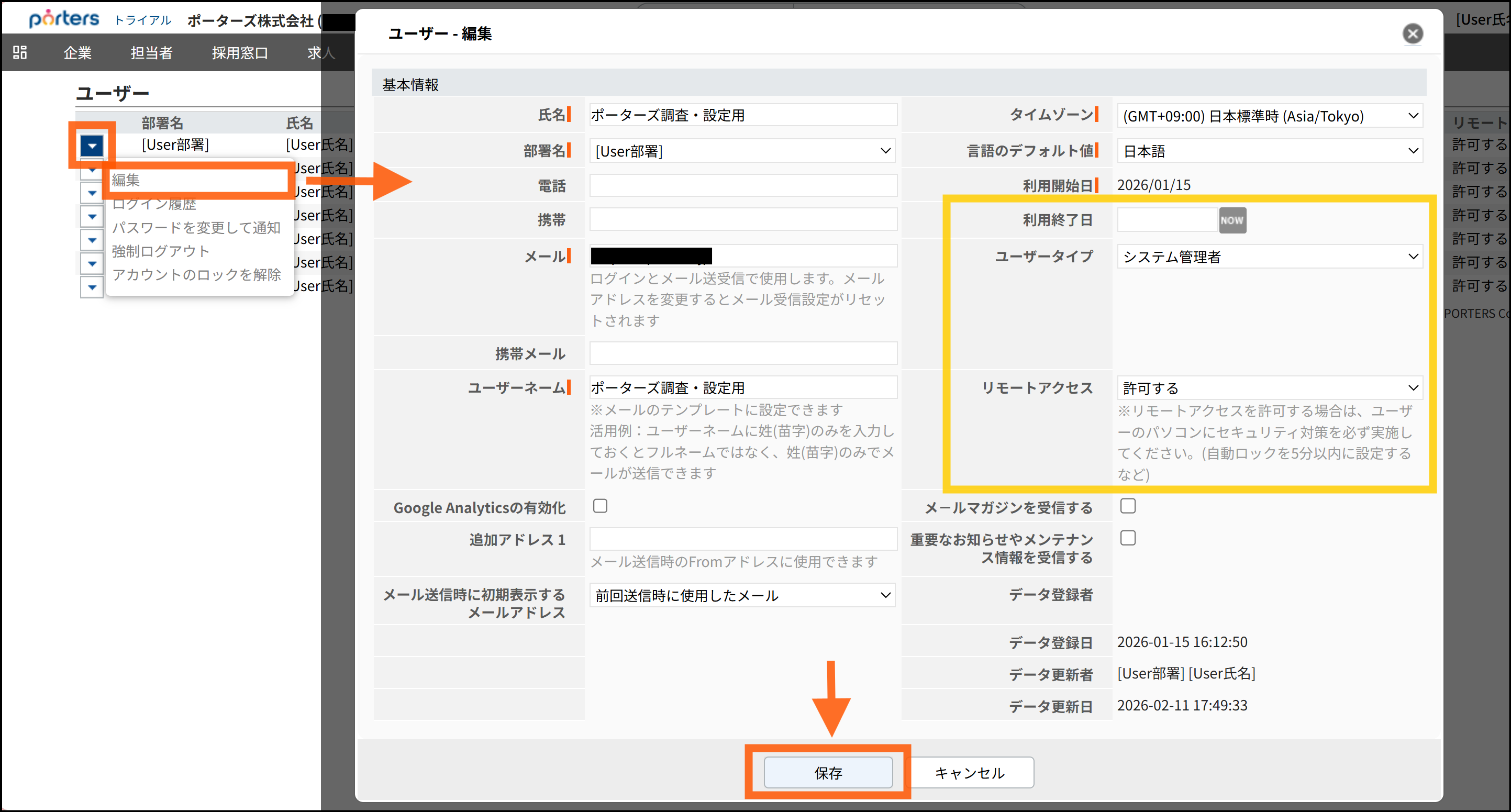The image size is (1511, 812).
Task: Focus the 電話 input field
Action: 743,185
